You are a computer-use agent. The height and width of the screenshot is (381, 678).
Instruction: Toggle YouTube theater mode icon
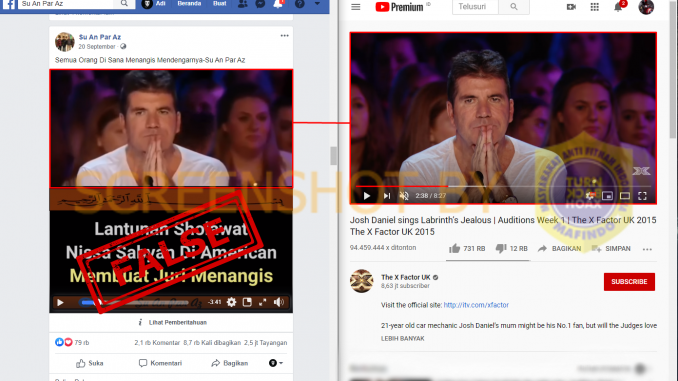625,196
